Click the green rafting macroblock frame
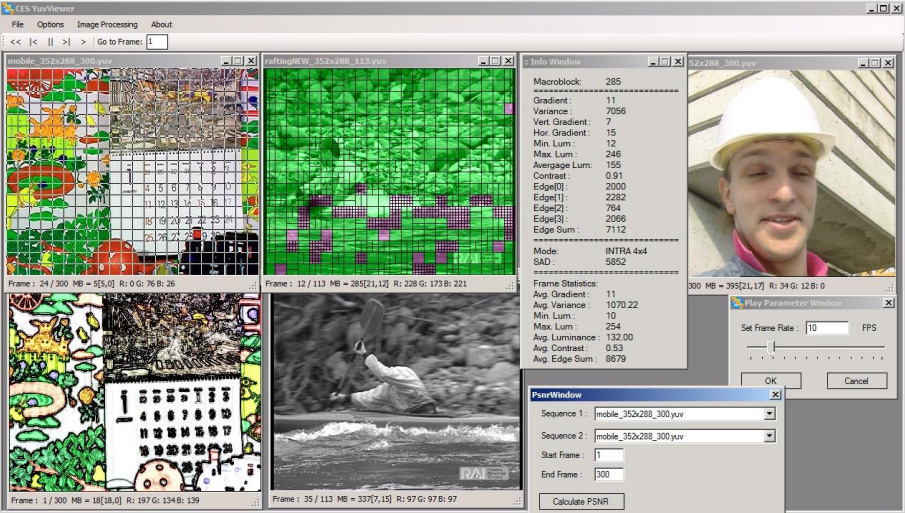The height and width of the screenshot is (513, 905). pos(389,171)
